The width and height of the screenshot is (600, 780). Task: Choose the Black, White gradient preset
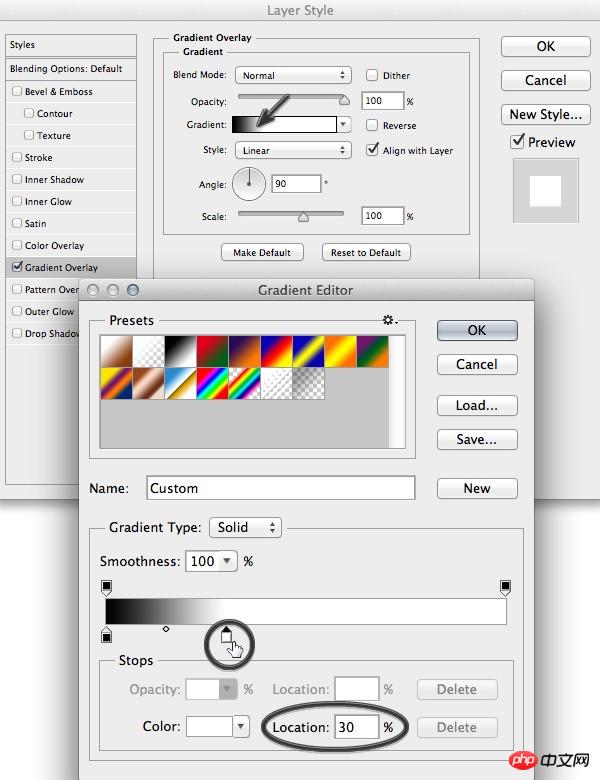[x=180, y=352]
